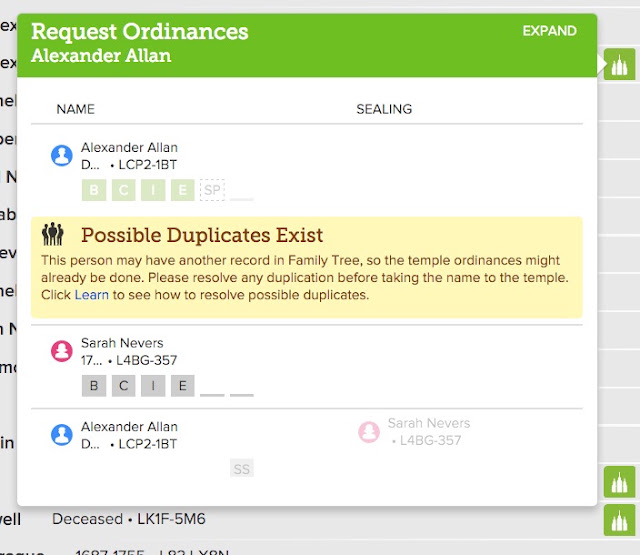Open the Learn link about duplicates
The width and height of the screenshot is (640, 555).
92,295
